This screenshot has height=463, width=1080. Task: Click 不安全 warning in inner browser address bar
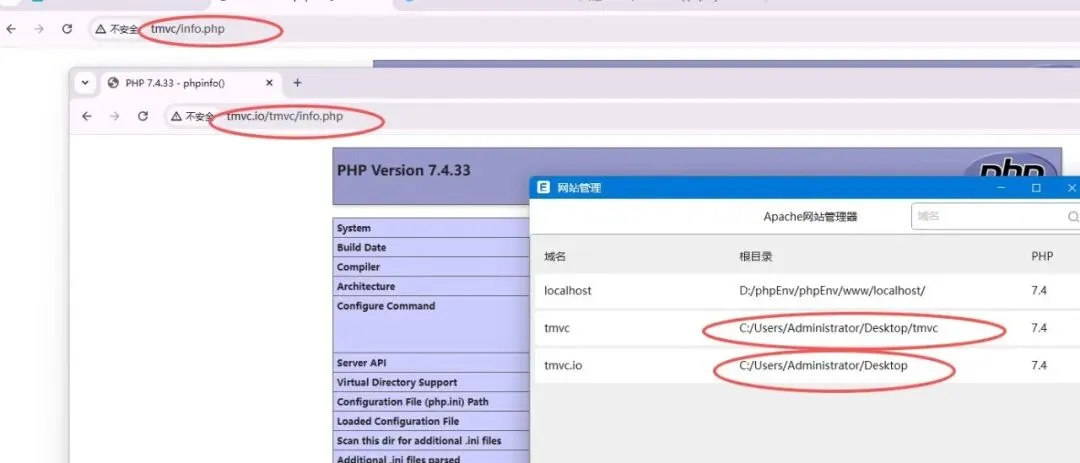coord(193,116)
